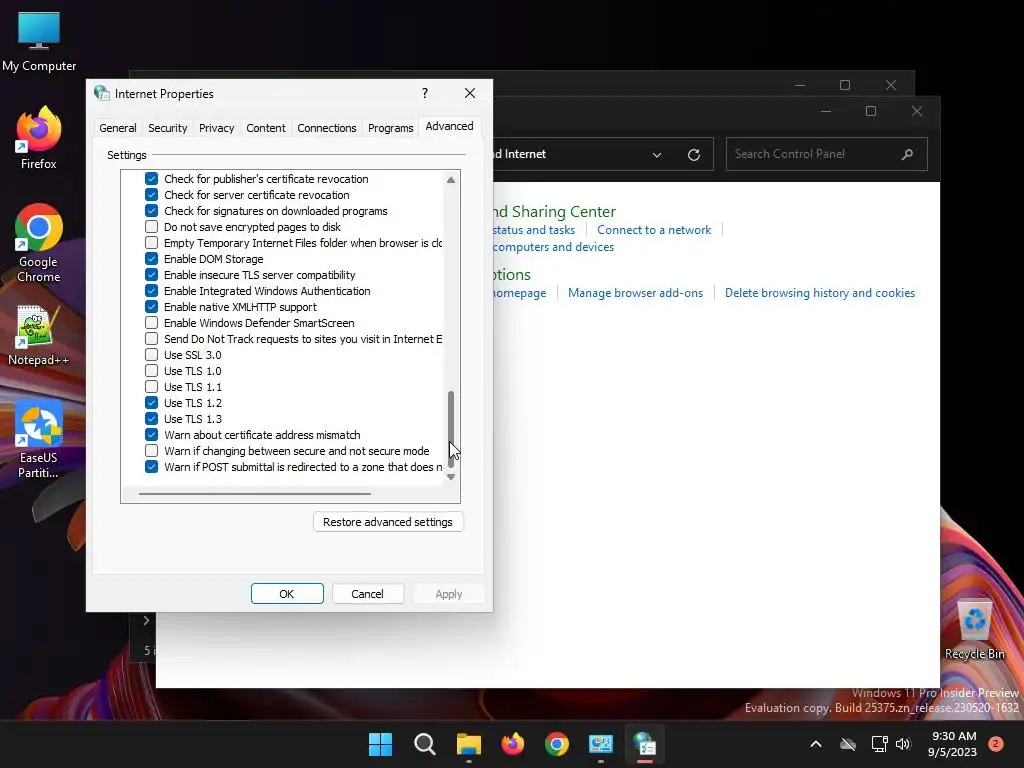Screen dimensions: 1024x768
Task: Open clock and date in taskbar
Action: [x=953, y=744]
